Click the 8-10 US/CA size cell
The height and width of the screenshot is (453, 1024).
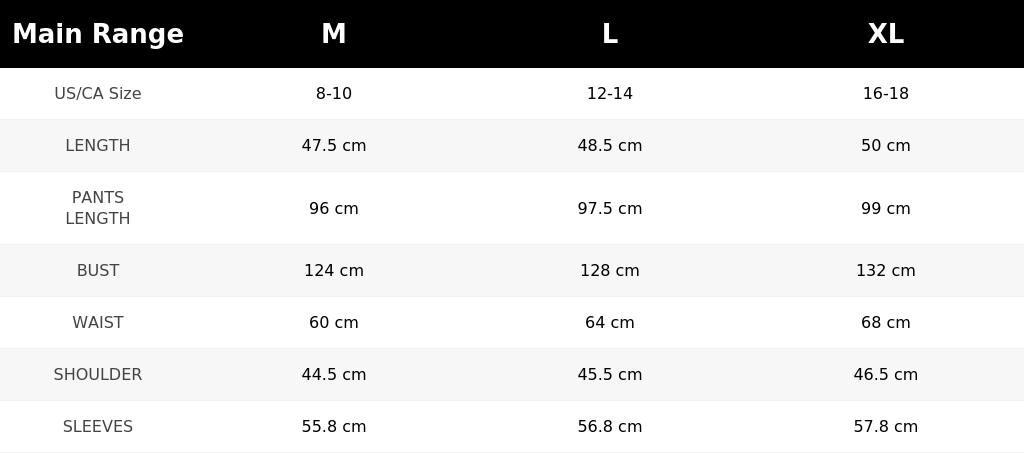(334, 93)
